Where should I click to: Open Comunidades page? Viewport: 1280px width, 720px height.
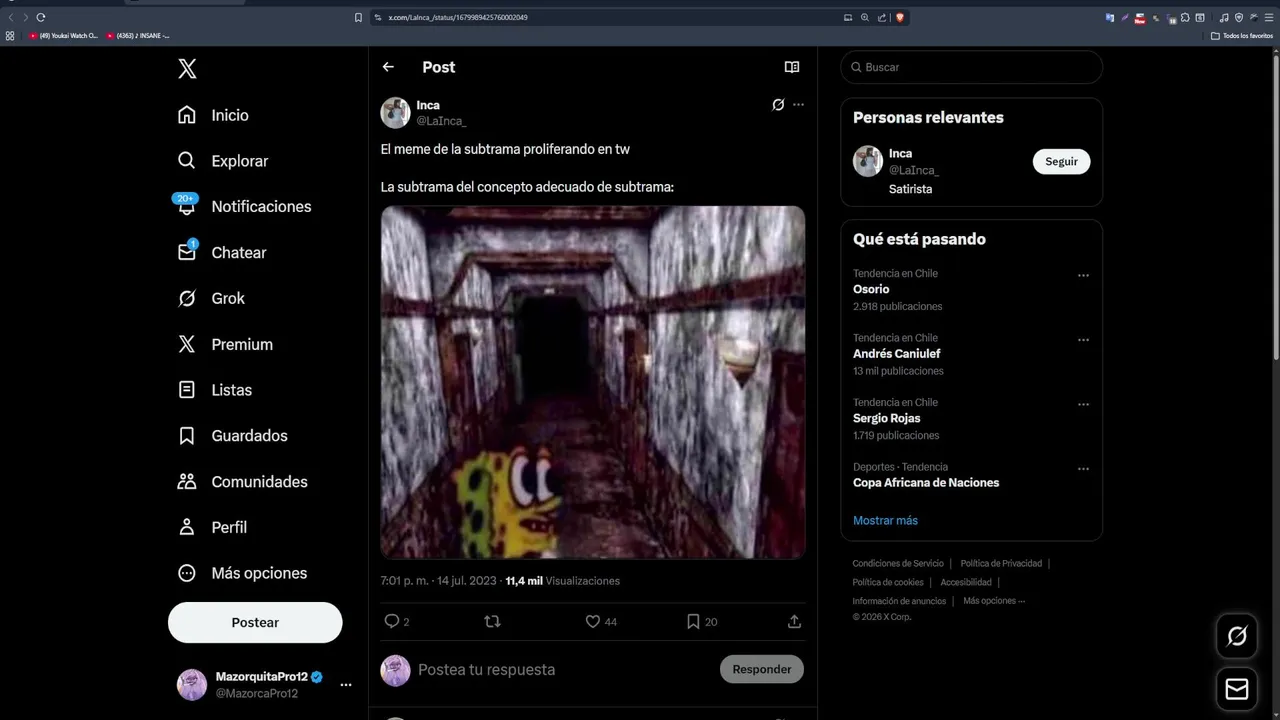point(242,481)
